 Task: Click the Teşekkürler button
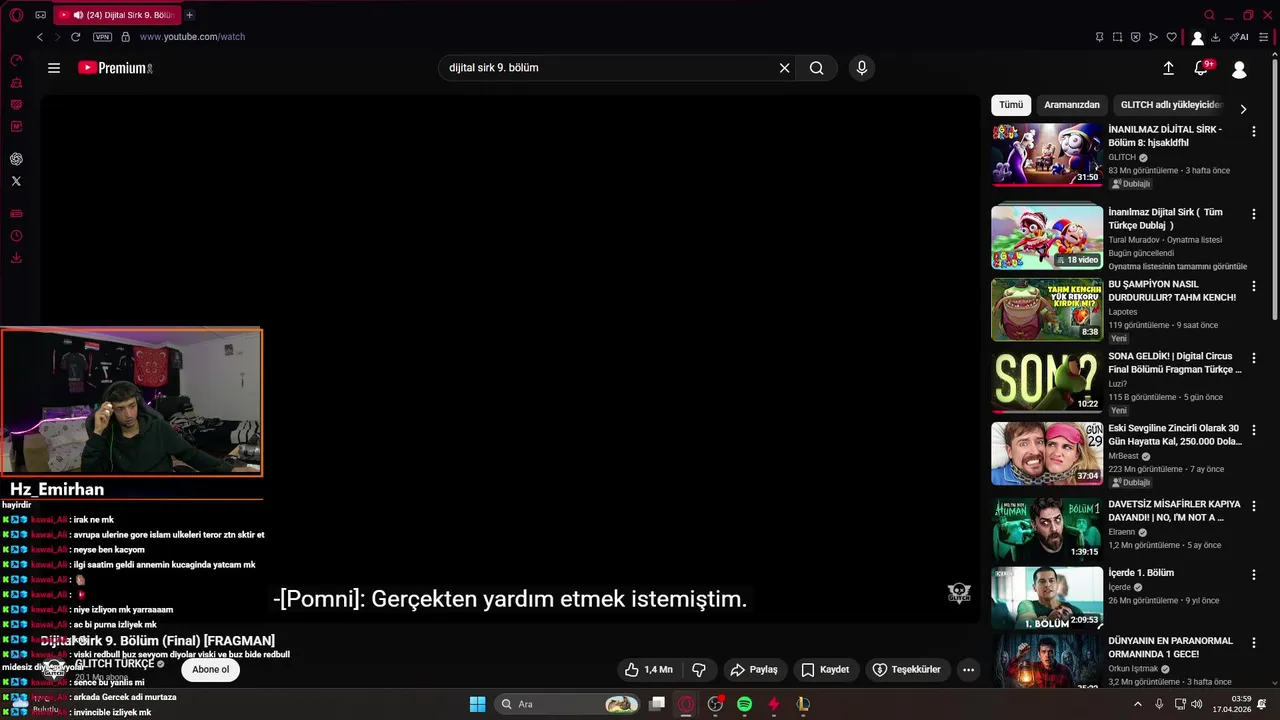906,670
